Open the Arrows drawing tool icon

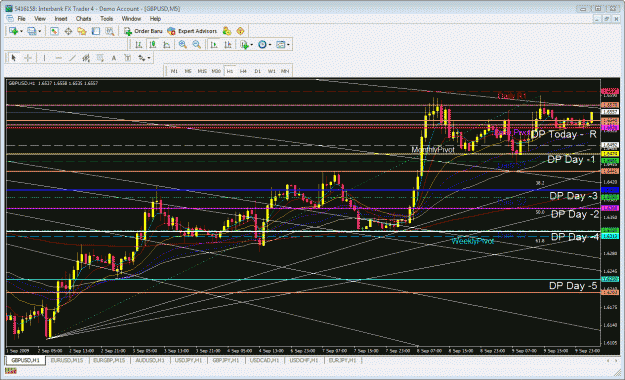(x=142, y=58)
